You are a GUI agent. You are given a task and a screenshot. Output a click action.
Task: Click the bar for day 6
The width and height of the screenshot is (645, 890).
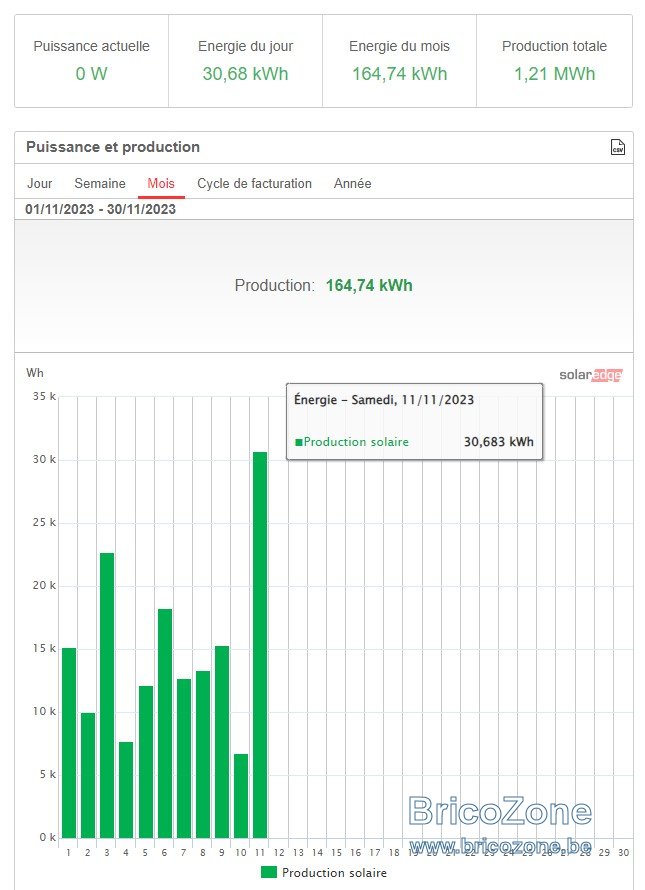click(165, 724)
